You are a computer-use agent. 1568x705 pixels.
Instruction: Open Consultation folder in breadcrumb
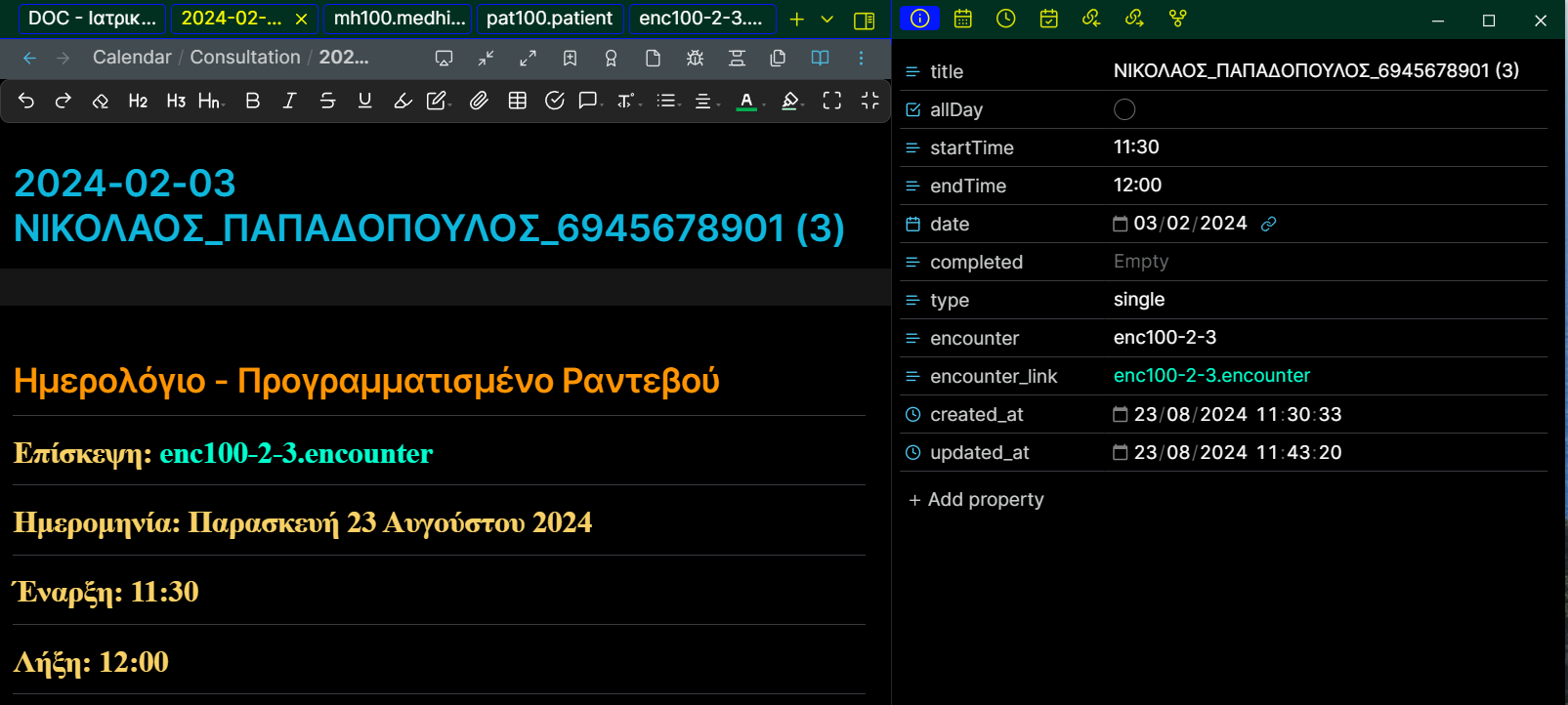point(245,58)
